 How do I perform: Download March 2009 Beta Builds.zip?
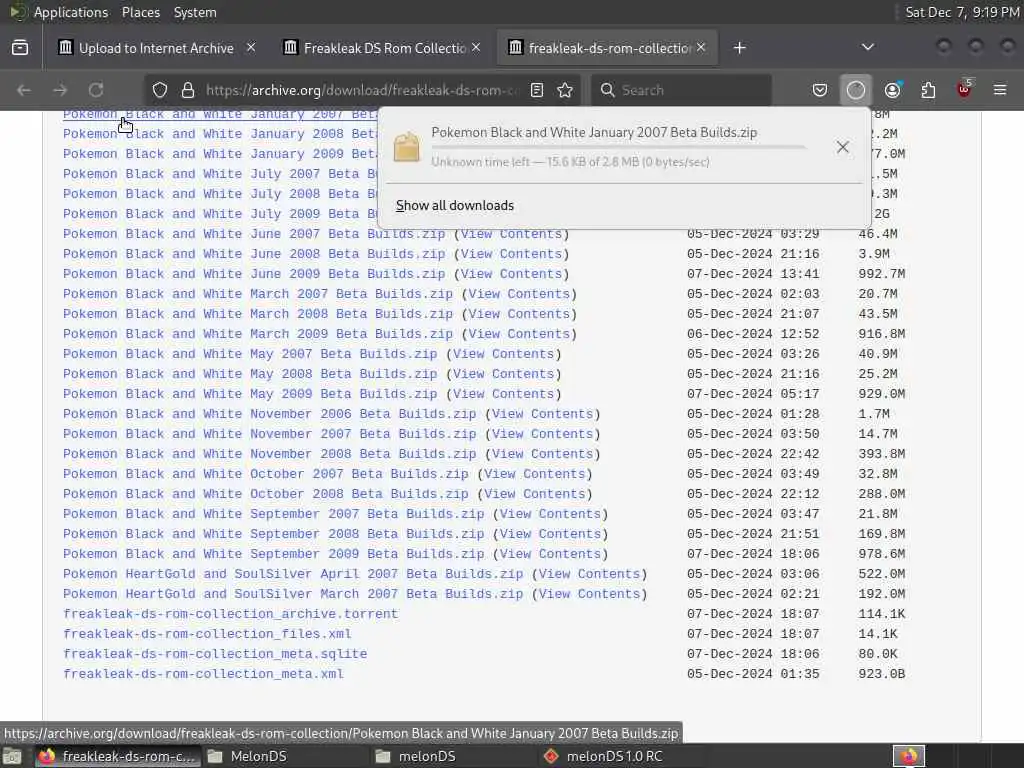pyautogui.click(x=258, y=334)
